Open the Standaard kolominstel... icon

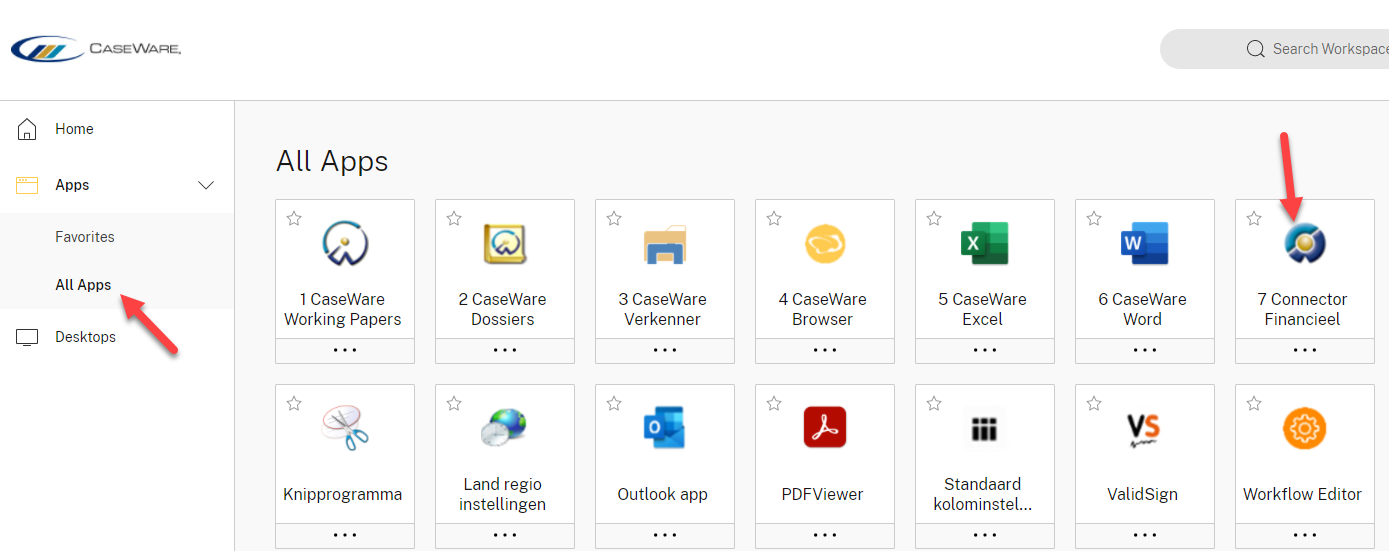point(985,428)
